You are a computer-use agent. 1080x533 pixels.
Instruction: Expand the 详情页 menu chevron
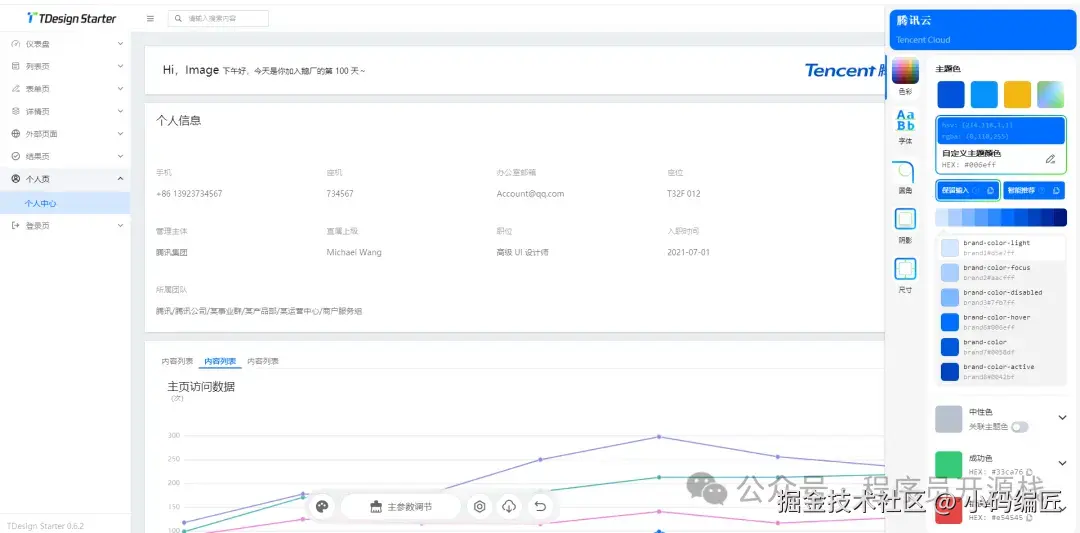coord(120,111)
